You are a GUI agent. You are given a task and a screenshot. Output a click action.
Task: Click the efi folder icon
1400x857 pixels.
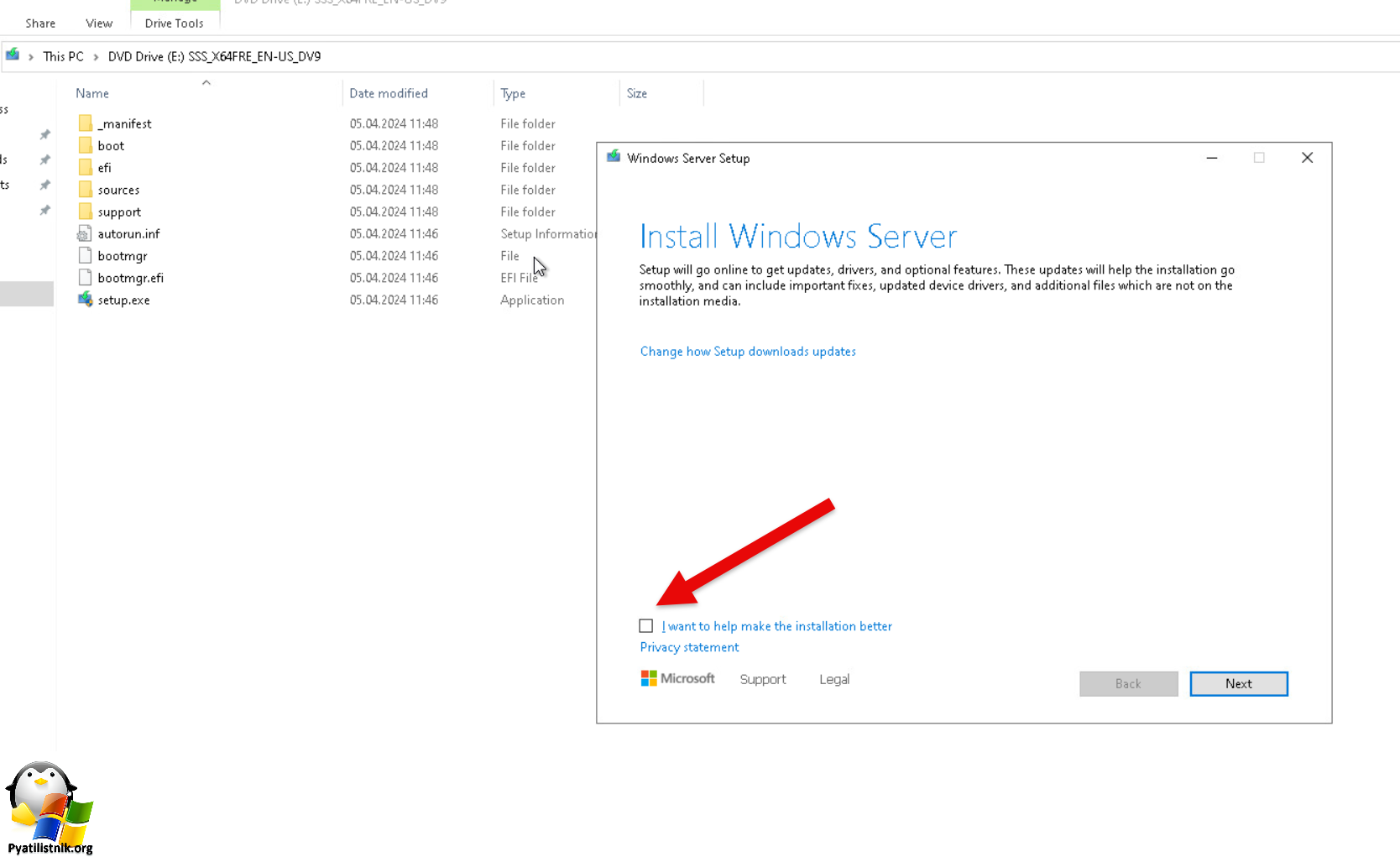coord(85,168)
